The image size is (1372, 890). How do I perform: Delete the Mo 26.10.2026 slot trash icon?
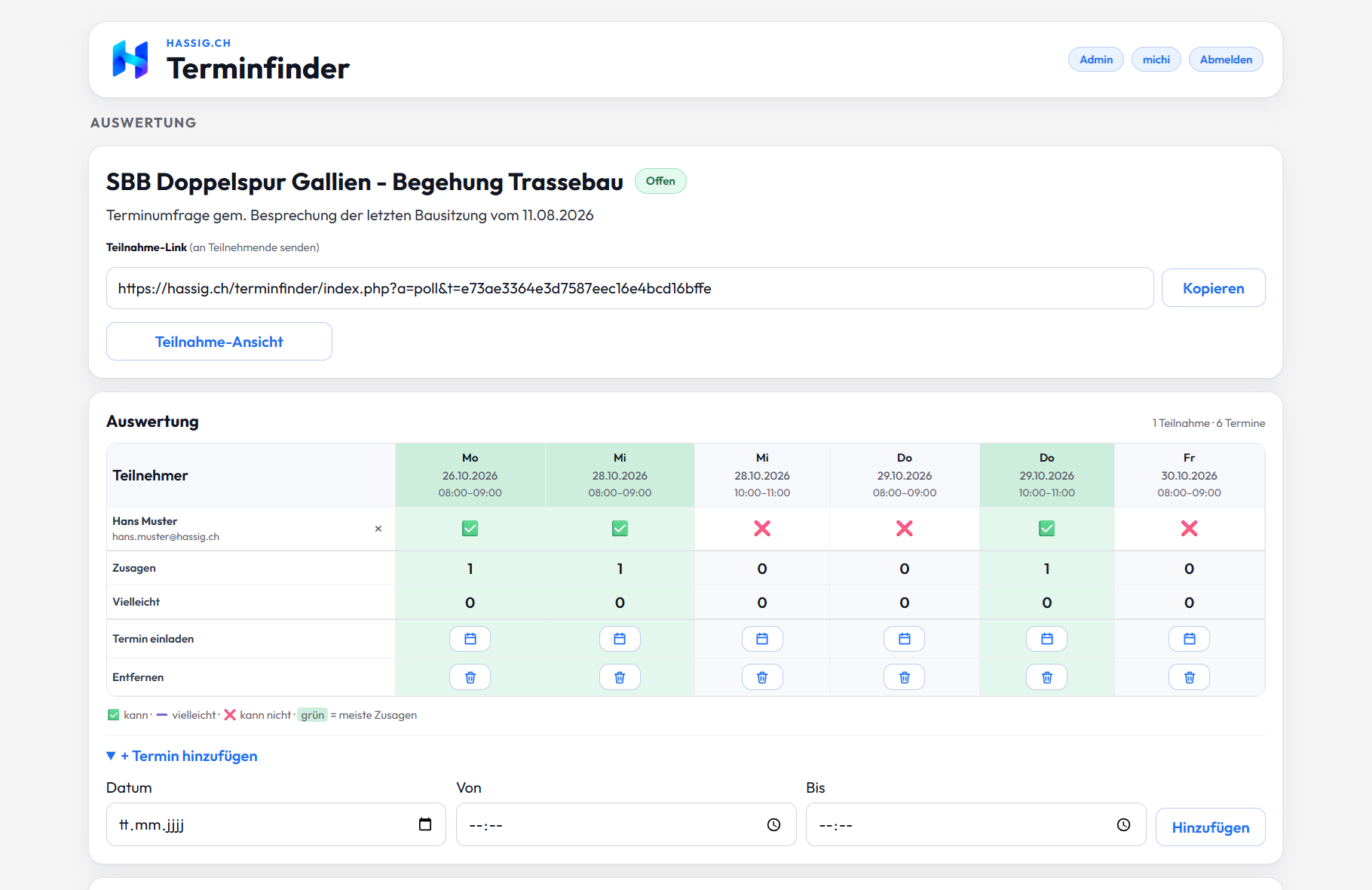(x=470, y=677)
